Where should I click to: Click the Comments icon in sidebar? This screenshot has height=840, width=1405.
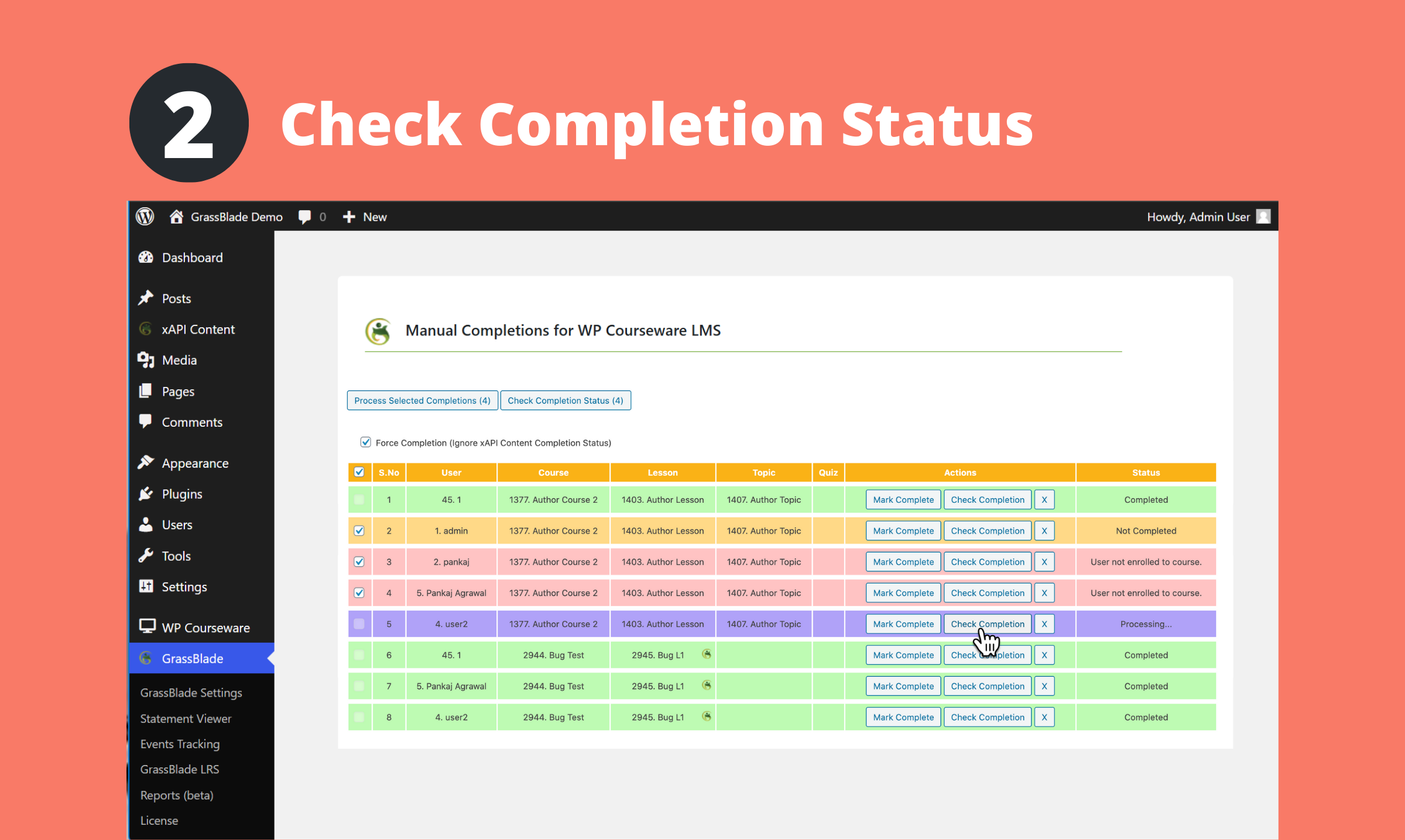point(146,421)
